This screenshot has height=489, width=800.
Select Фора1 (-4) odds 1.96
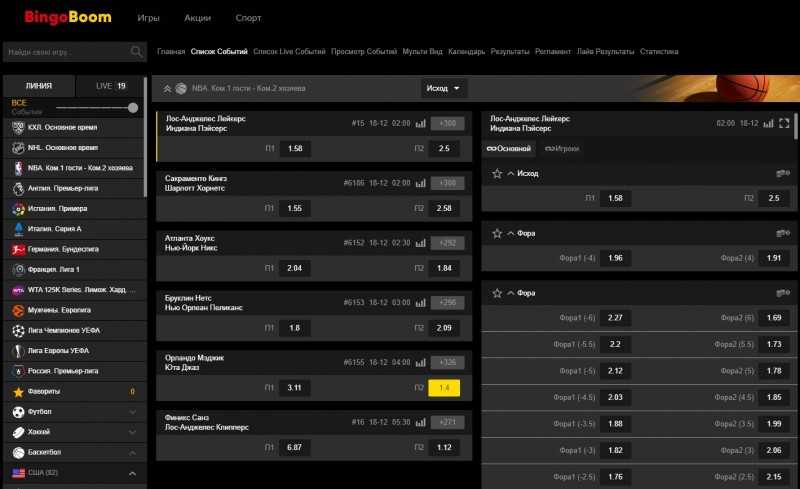tap(615, 258)
